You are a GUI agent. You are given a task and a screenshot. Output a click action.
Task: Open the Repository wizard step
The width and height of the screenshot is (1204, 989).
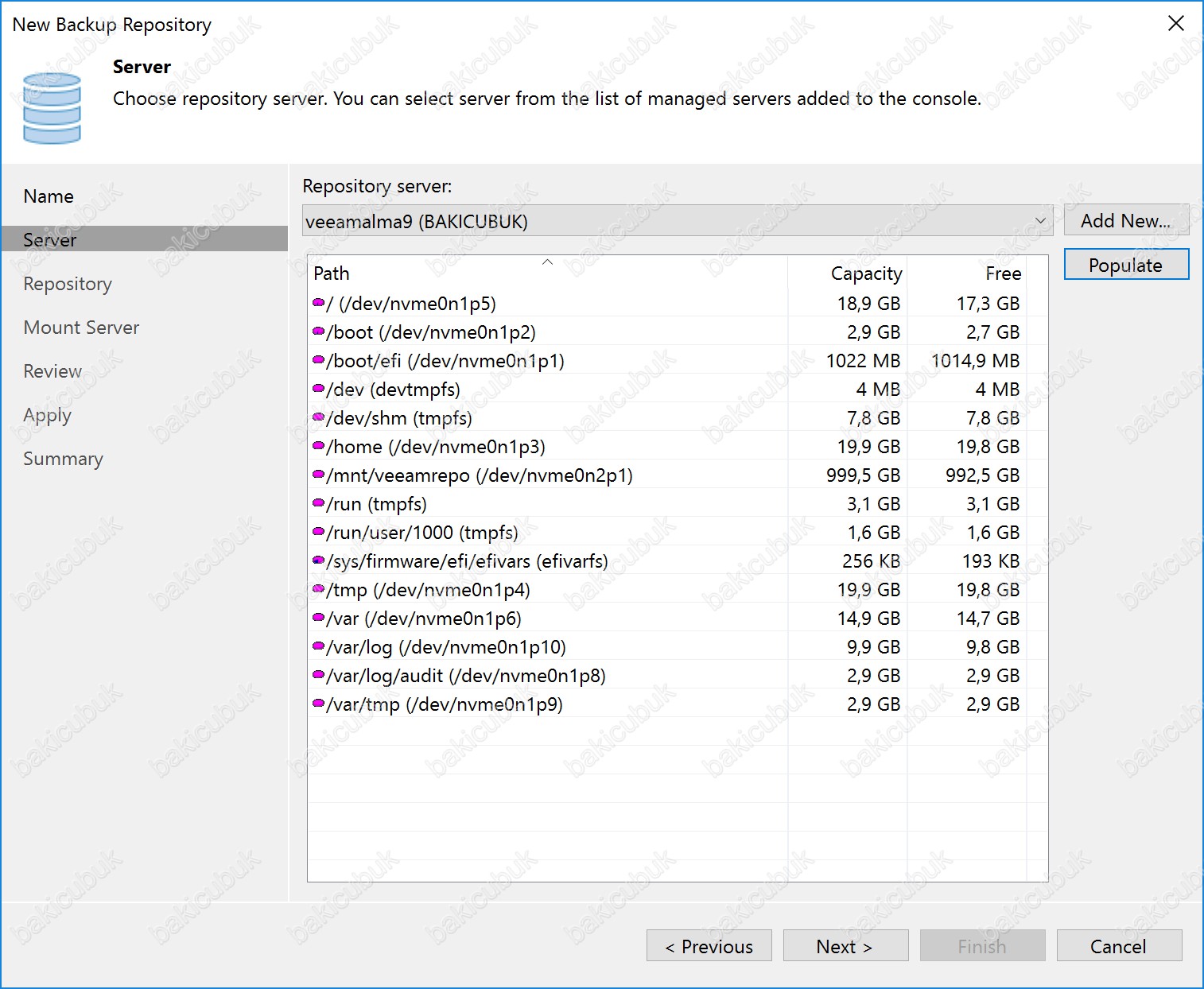coord(68,284)
